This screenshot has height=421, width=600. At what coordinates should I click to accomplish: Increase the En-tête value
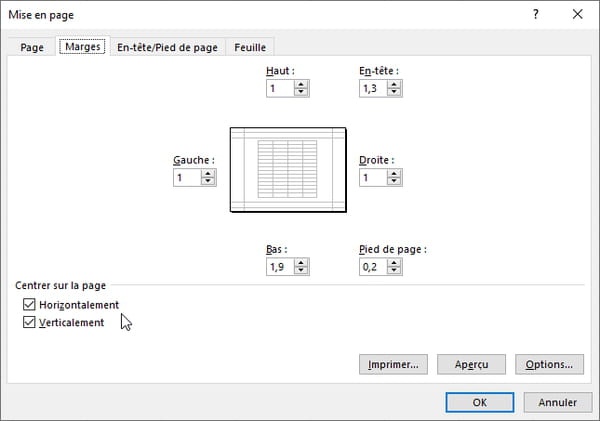(394, 84)
